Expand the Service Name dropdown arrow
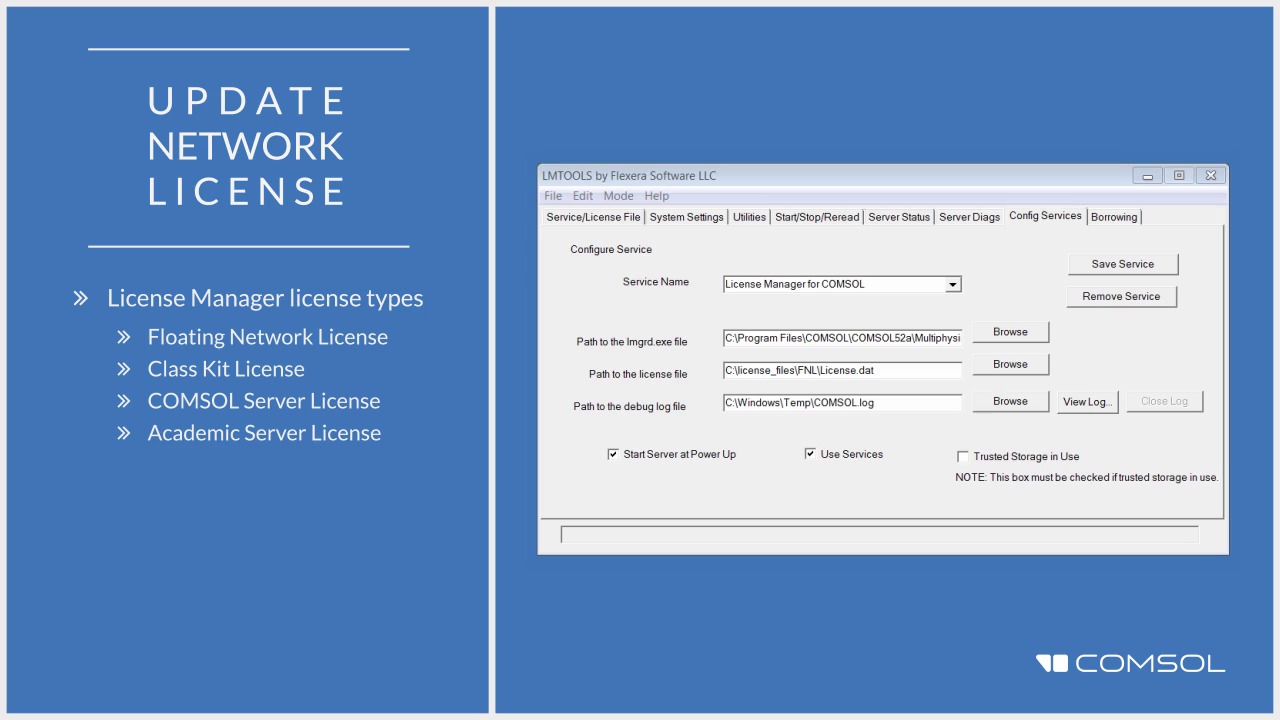Image resolution: width=1280 pixels, height=720 pixels. tap(953, 284)
